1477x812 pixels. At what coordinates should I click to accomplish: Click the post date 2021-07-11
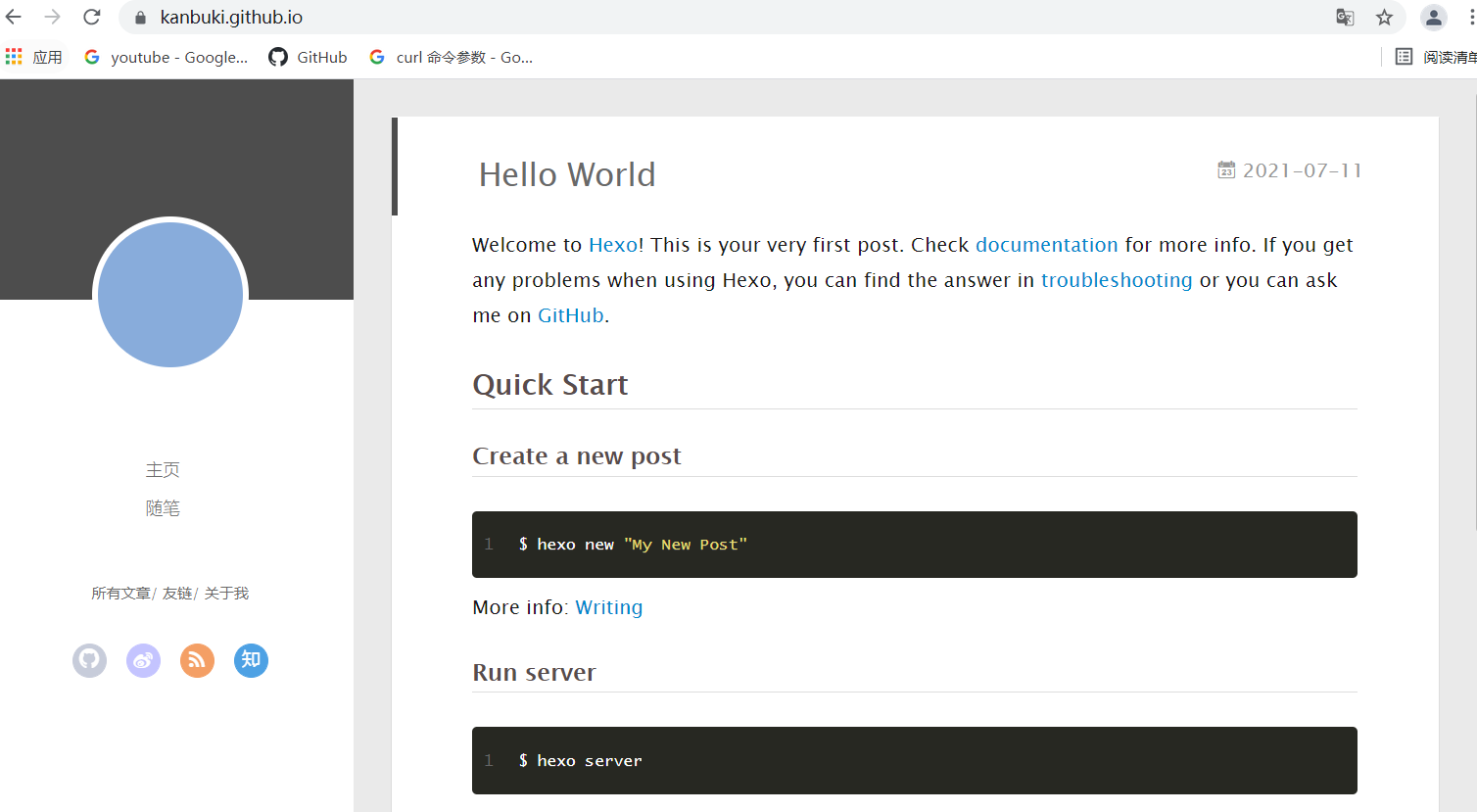click(1303, 170)
